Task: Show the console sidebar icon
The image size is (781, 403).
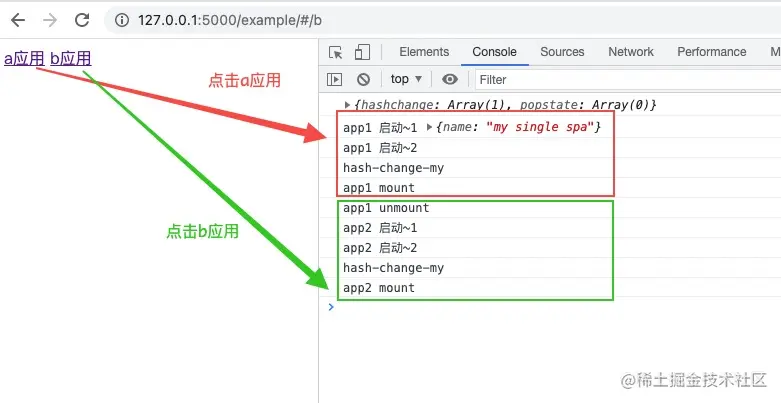Action: (334, 79)
